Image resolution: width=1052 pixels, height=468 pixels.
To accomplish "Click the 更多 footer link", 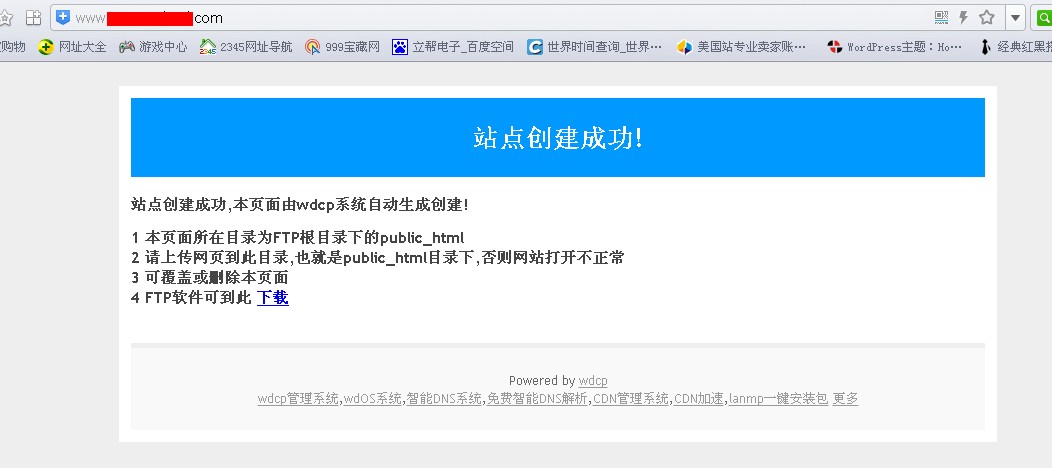I will tap(845, 398).
